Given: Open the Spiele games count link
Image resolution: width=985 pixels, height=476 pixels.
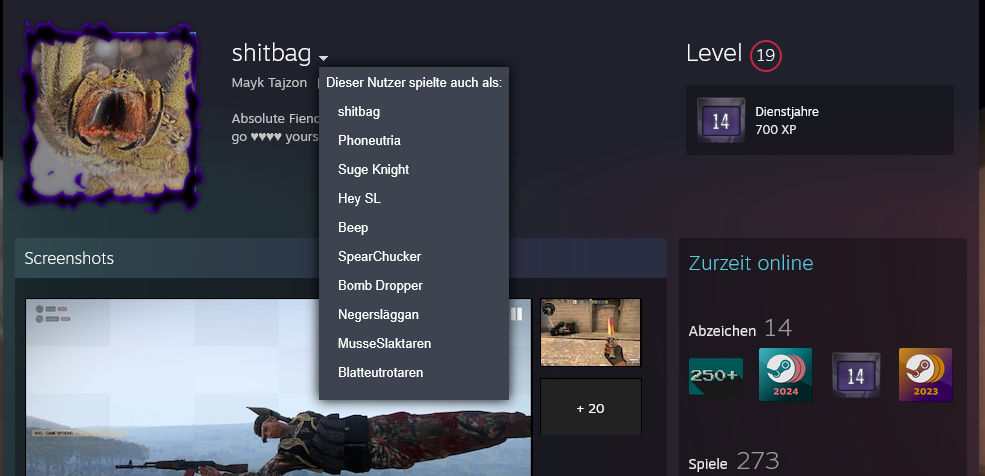Looking at the screenshot, I should (708, 464).
